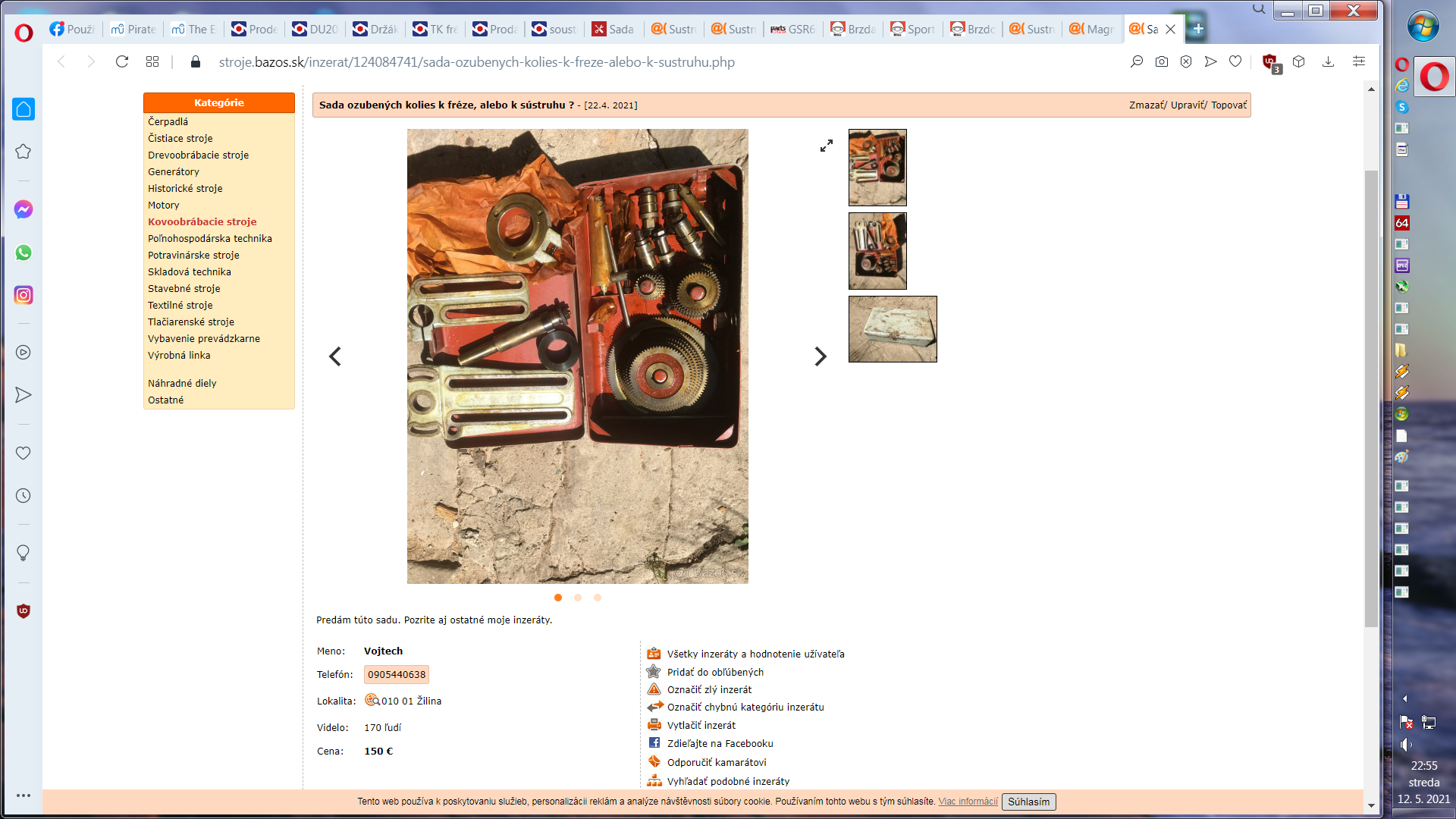Click Pridať do obľúbených link
Screen dimensions: 1456x819
point(715,672)
